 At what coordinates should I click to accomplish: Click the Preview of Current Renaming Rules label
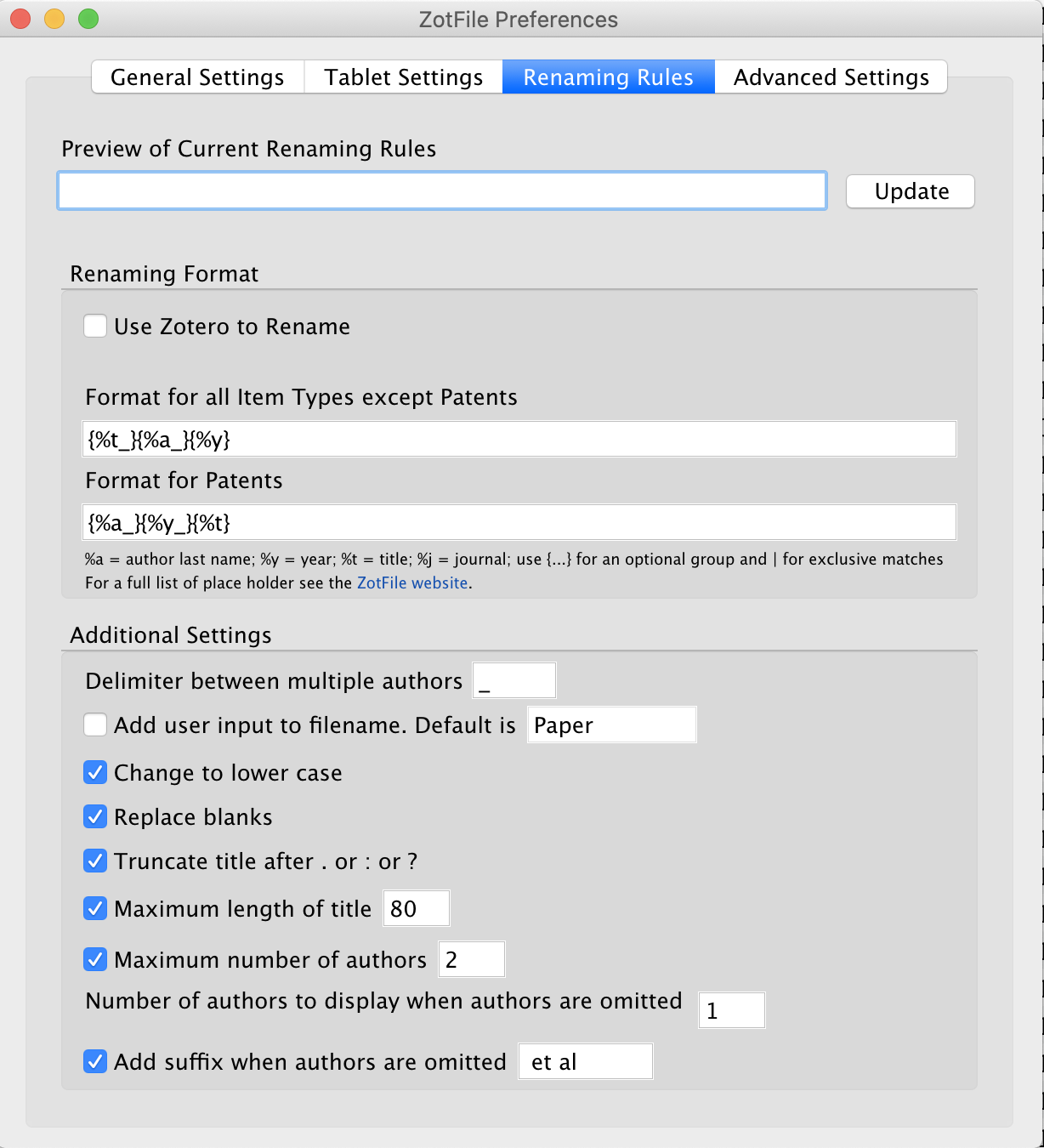click(249, 149)
